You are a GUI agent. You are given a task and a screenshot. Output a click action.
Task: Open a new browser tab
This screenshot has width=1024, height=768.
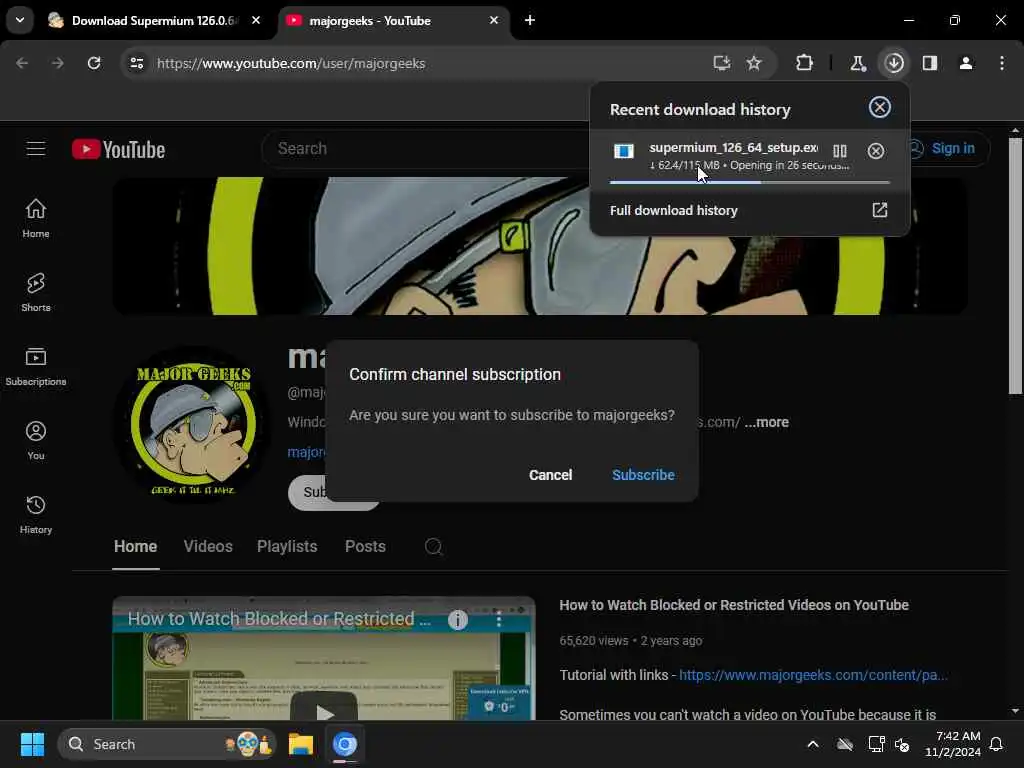tap(530, 20)
